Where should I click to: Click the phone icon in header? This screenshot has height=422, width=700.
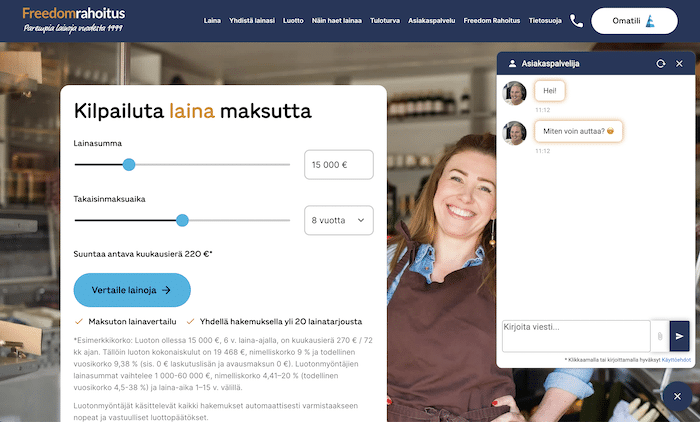point(576,21)
